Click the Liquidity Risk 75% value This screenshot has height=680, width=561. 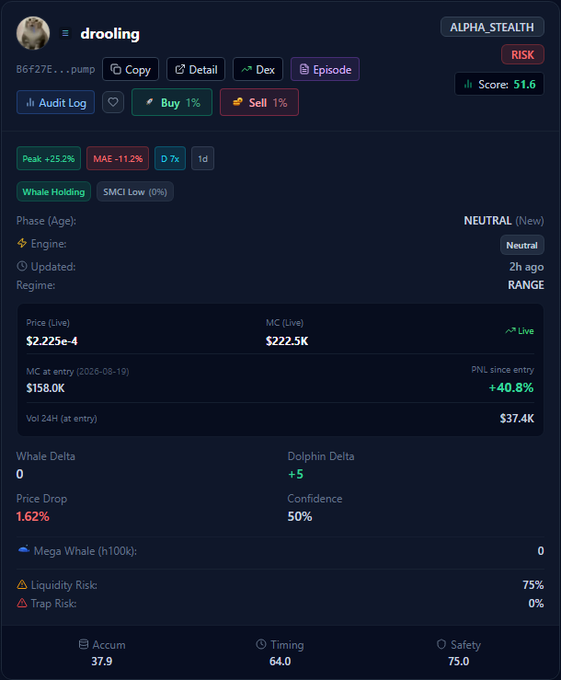click(x=533, y=585)
